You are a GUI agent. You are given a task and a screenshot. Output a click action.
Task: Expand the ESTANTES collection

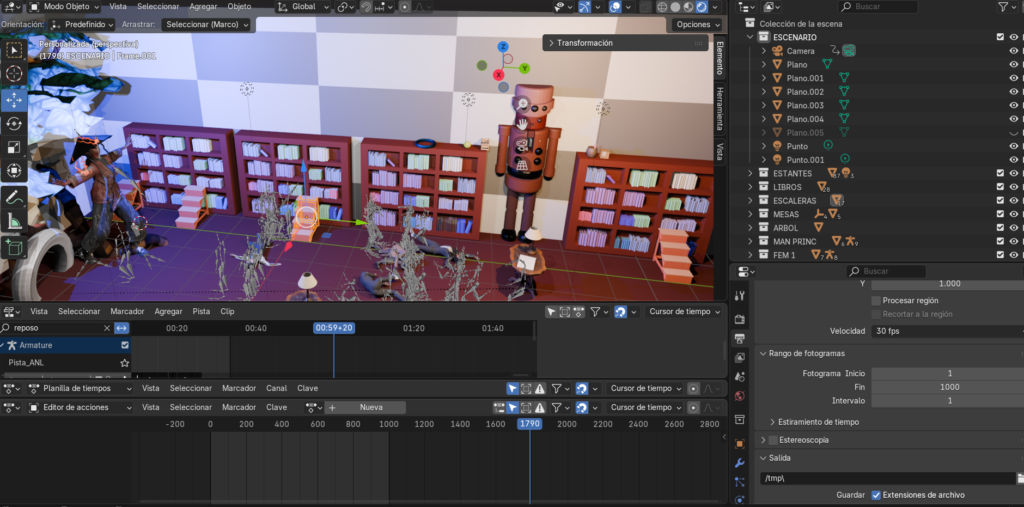coord(751,173)
